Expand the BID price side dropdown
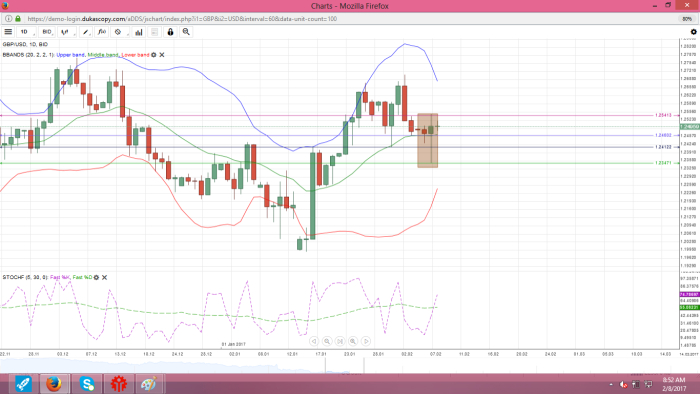This screenshot has width=700, height=394. [x=47, y=32]
